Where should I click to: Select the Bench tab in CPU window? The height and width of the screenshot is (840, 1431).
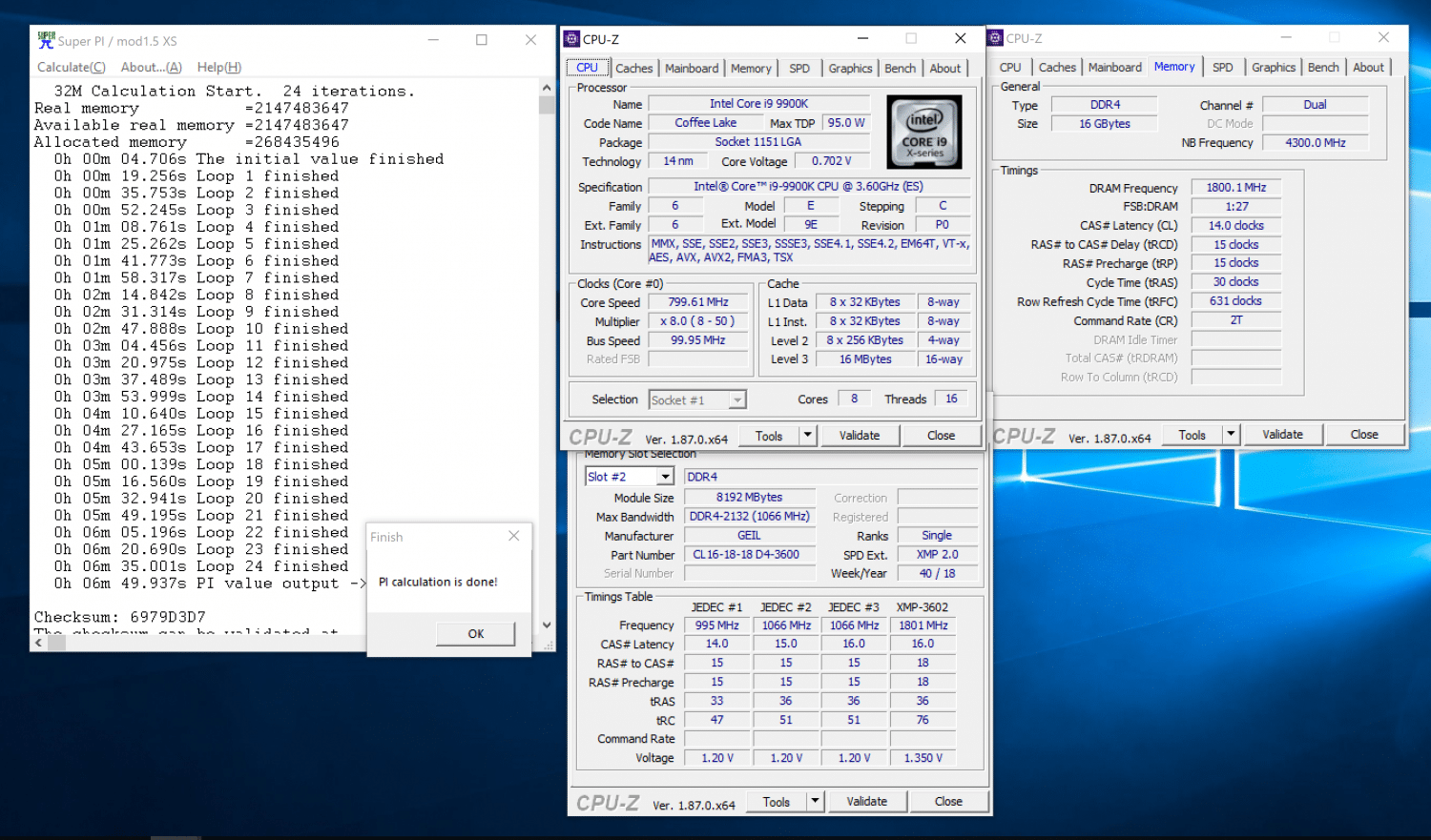tap(900, 69)
